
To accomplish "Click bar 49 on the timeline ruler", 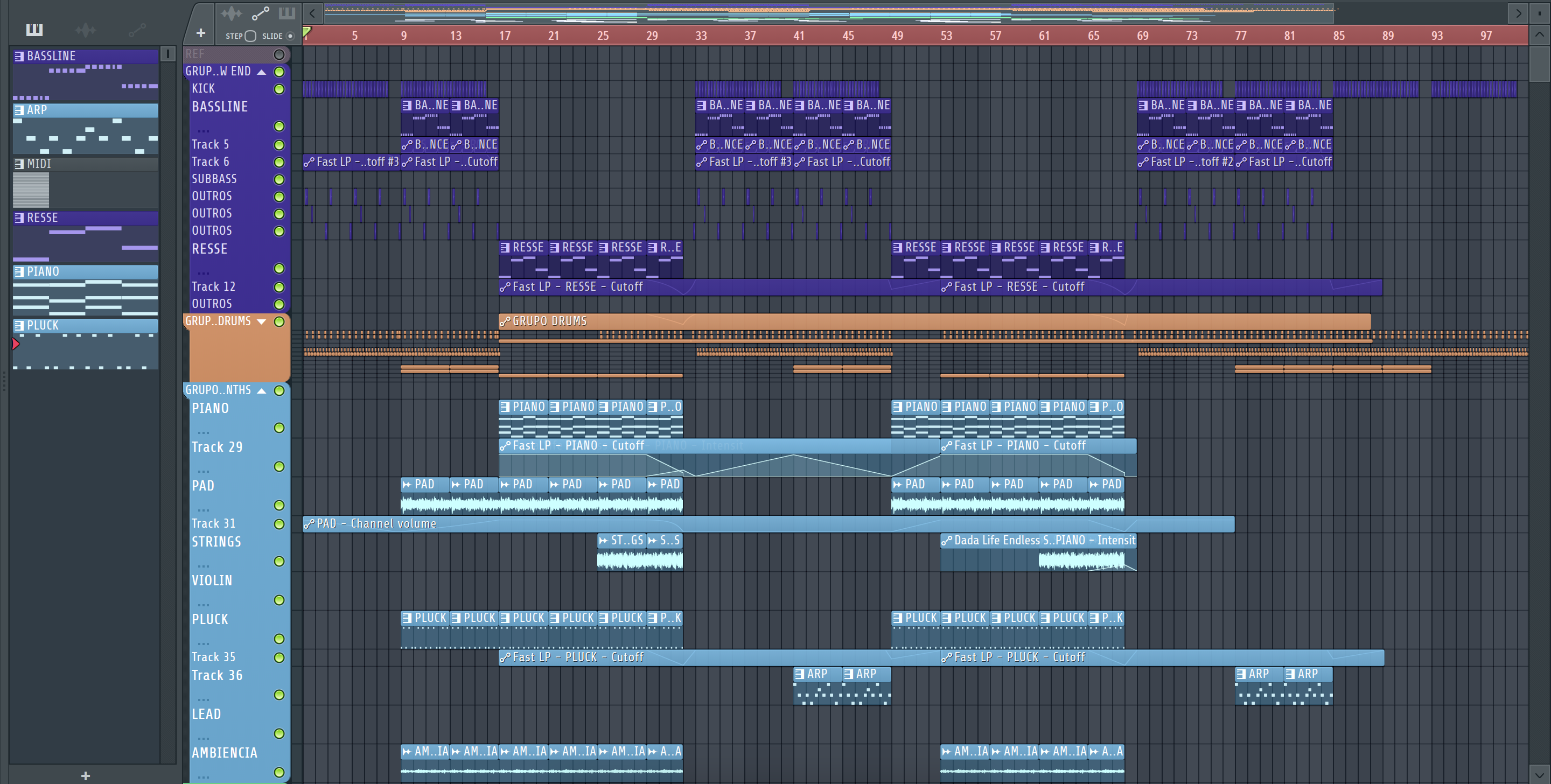I will 897,36.
